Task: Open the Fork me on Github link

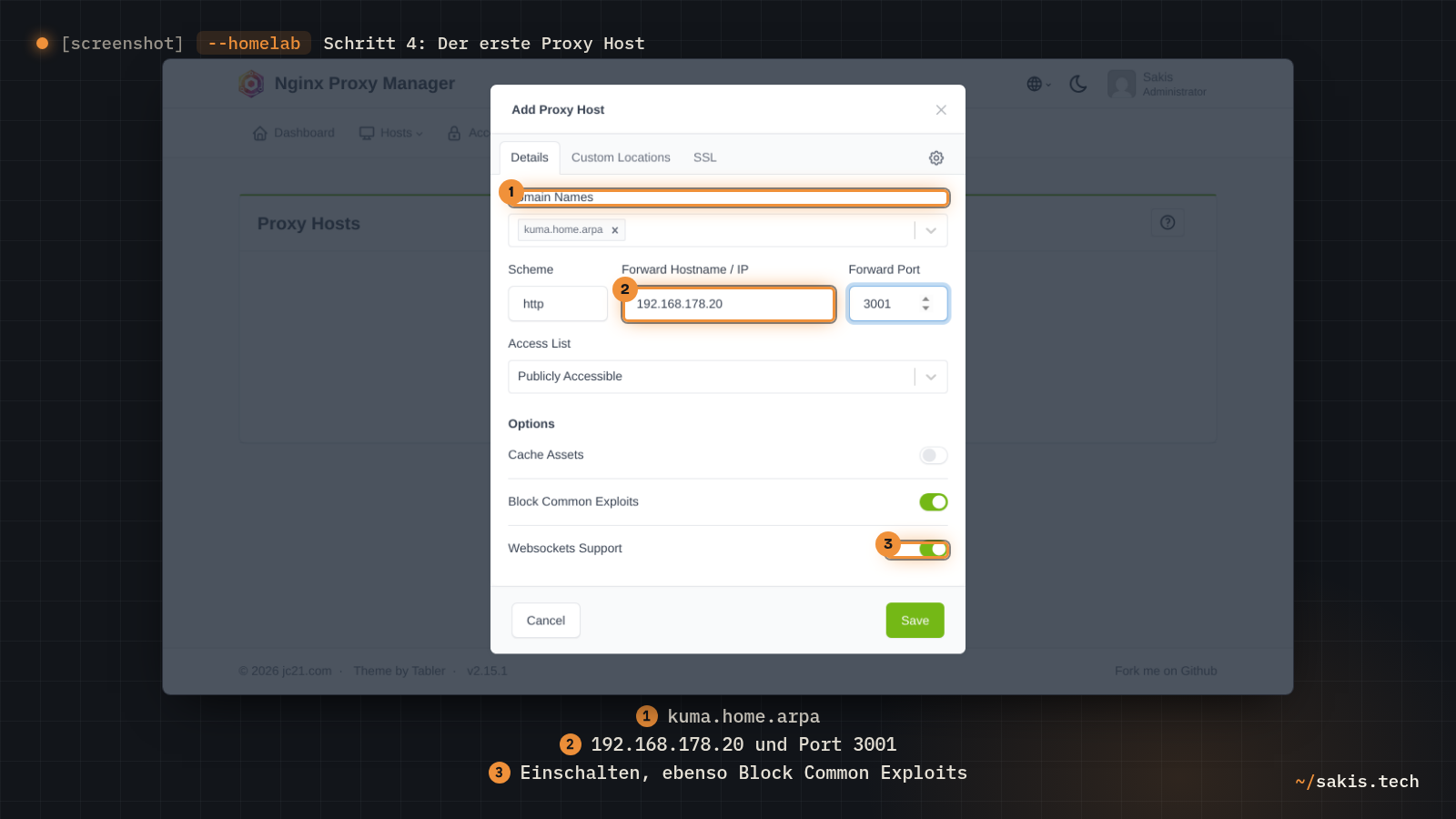Action: coord(1166,671)
